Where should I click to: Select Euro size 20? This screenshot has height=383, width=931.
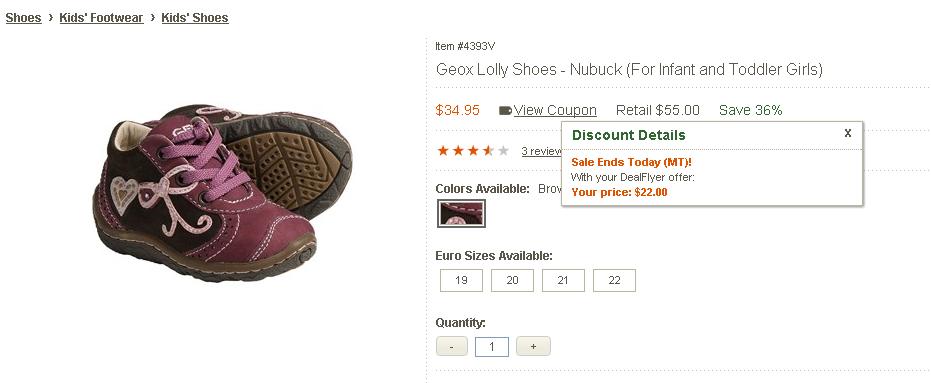point(512,280)
